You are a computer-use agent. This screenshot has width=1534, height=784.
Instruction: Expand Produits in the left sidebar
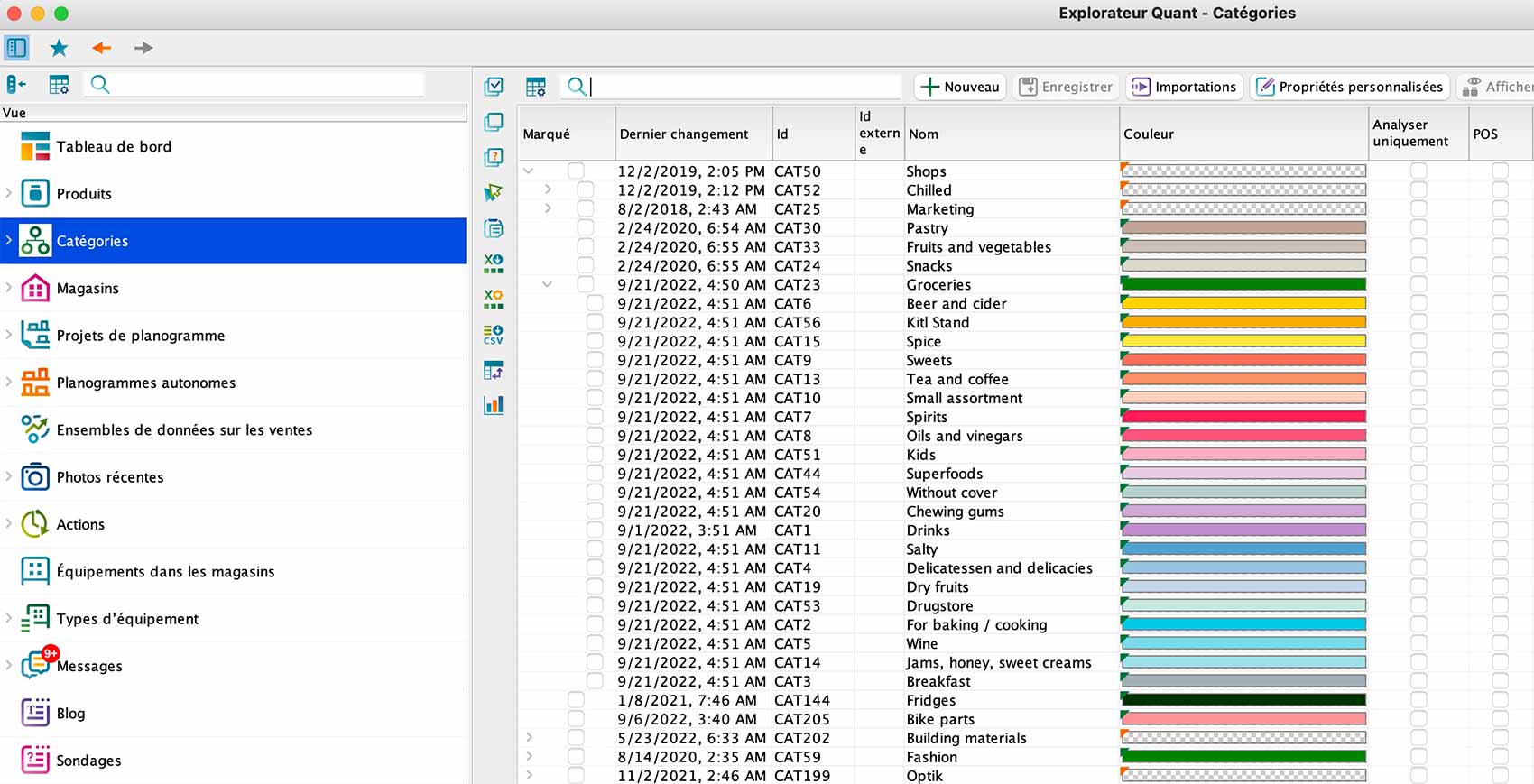[x=9, y=193]
